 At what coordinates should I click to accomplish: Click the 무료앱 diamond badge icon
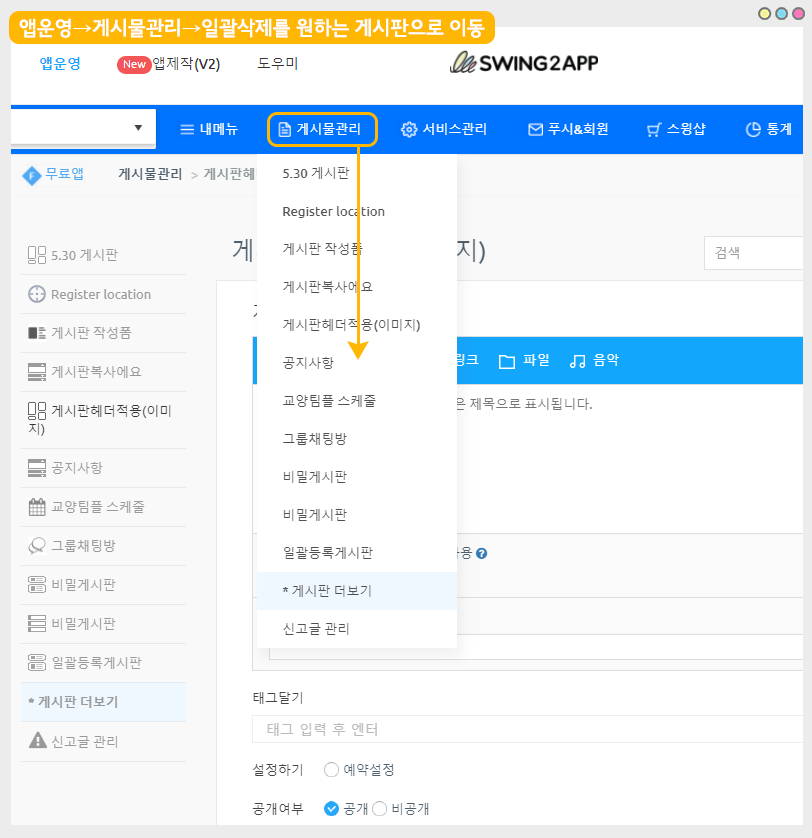pyautogui.click(x=32, y=175)
